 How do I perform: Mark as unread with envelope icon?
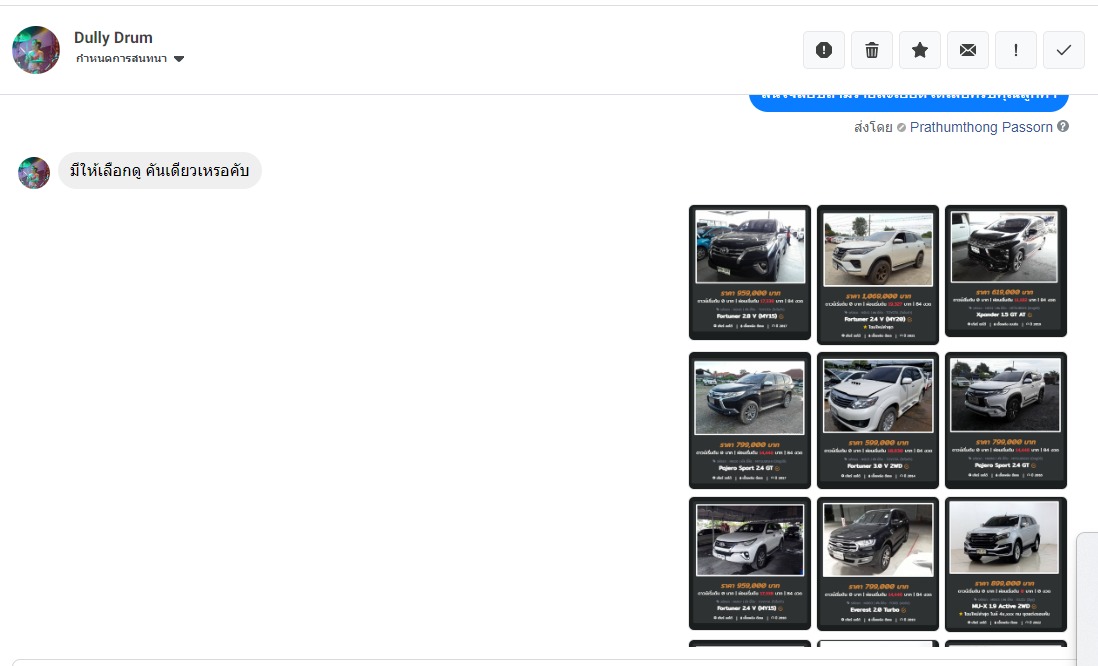tap(968, 50)
